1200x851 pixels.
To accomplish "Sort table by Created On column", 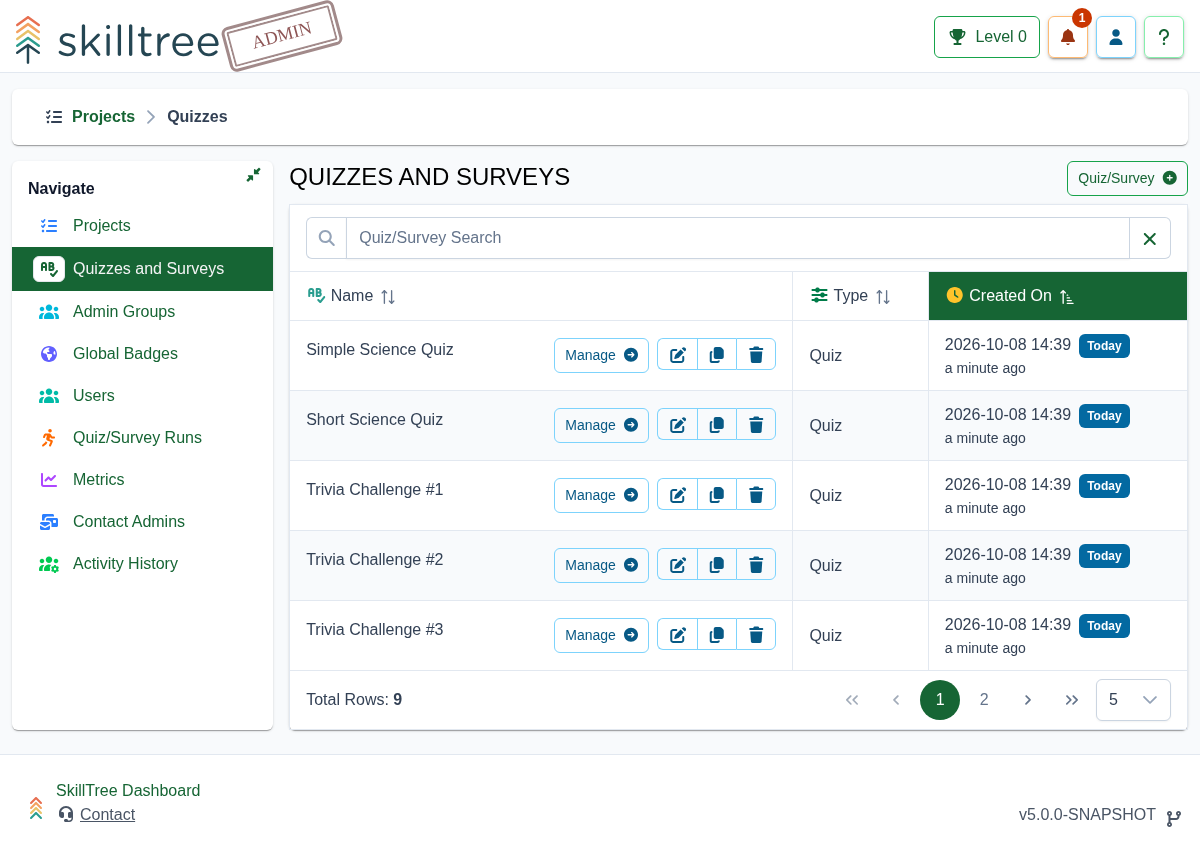I will click(1058, 296).
